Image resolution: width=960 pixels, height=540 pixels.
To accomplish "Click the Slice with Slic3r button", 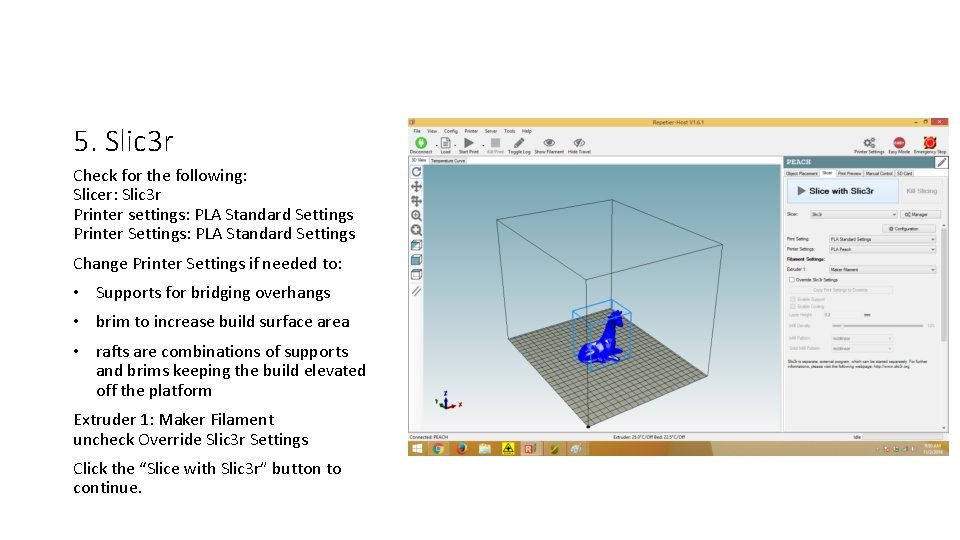I will pos(842,191).
